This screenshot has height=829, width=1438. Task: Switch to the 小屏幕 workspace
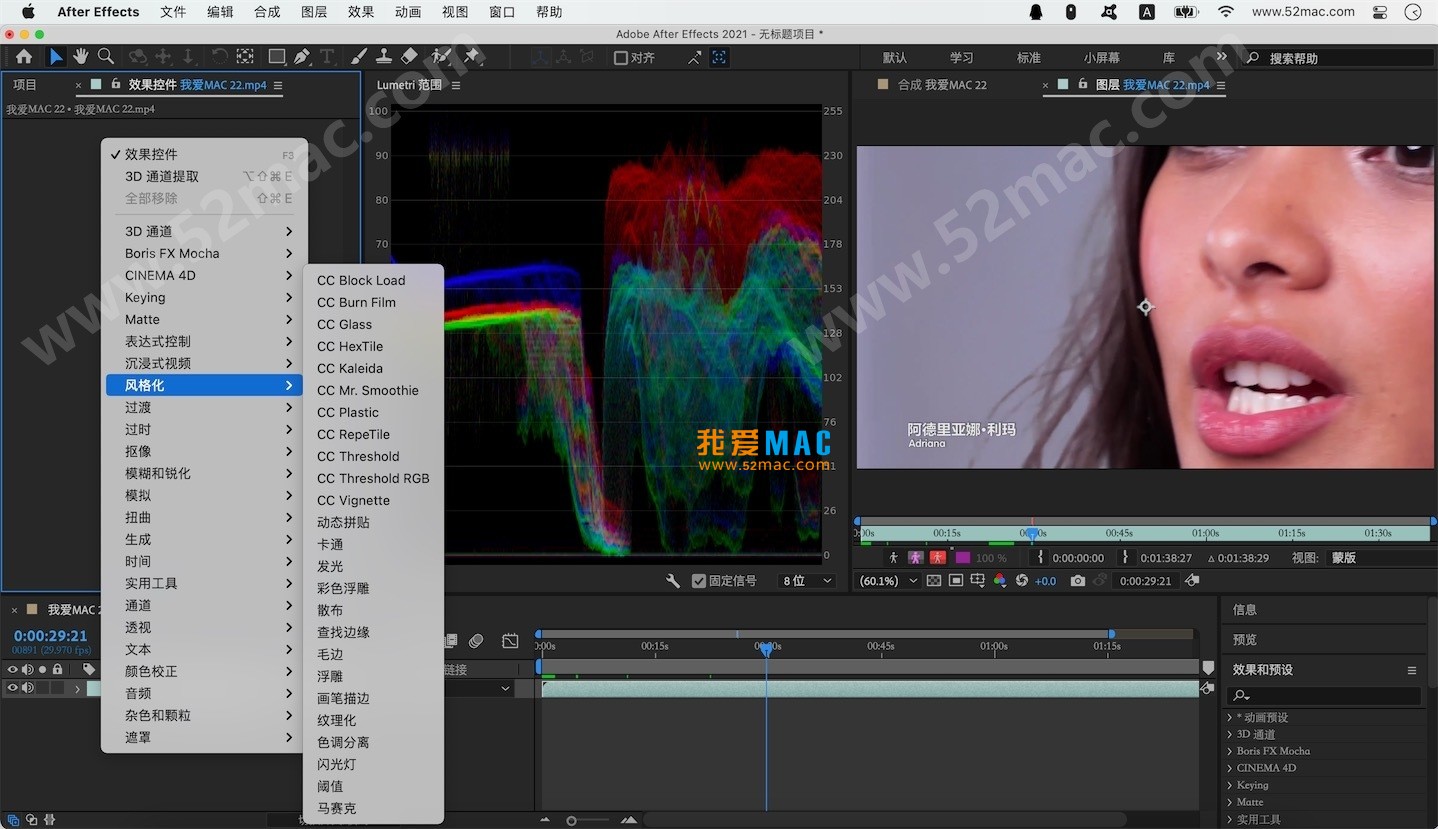coord(1102,58)
